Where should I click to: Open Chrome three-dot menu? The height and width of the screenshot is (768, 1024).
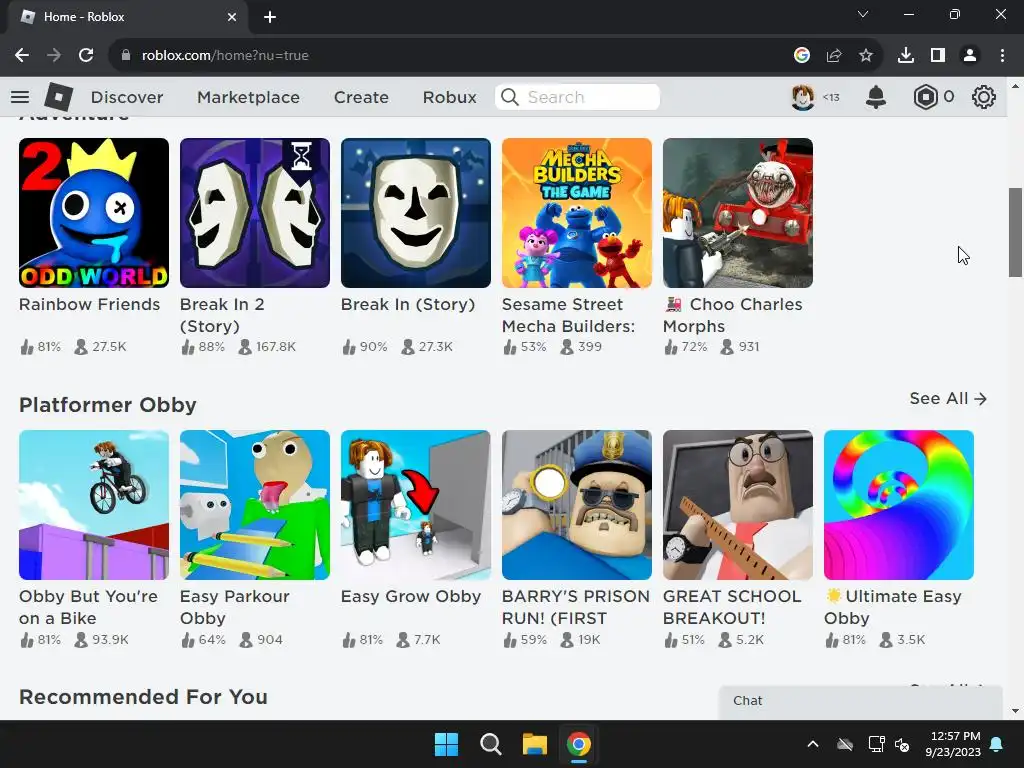click(x=1002, y=56)
